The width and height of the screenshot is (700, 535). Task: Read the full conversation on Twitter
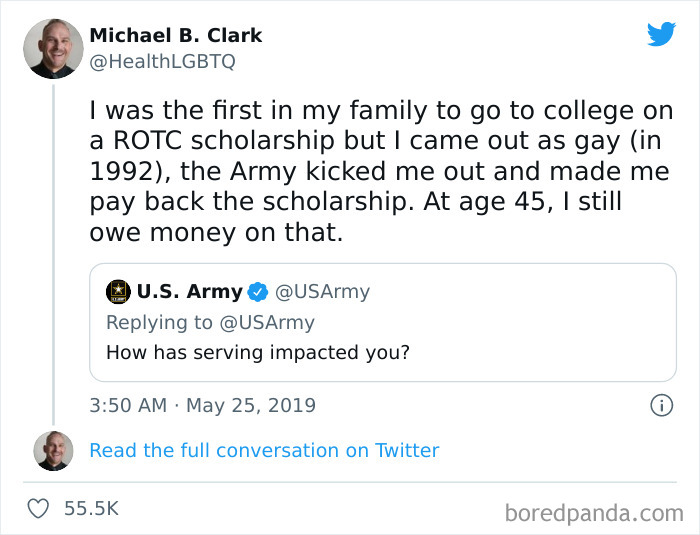click(264, 451)
